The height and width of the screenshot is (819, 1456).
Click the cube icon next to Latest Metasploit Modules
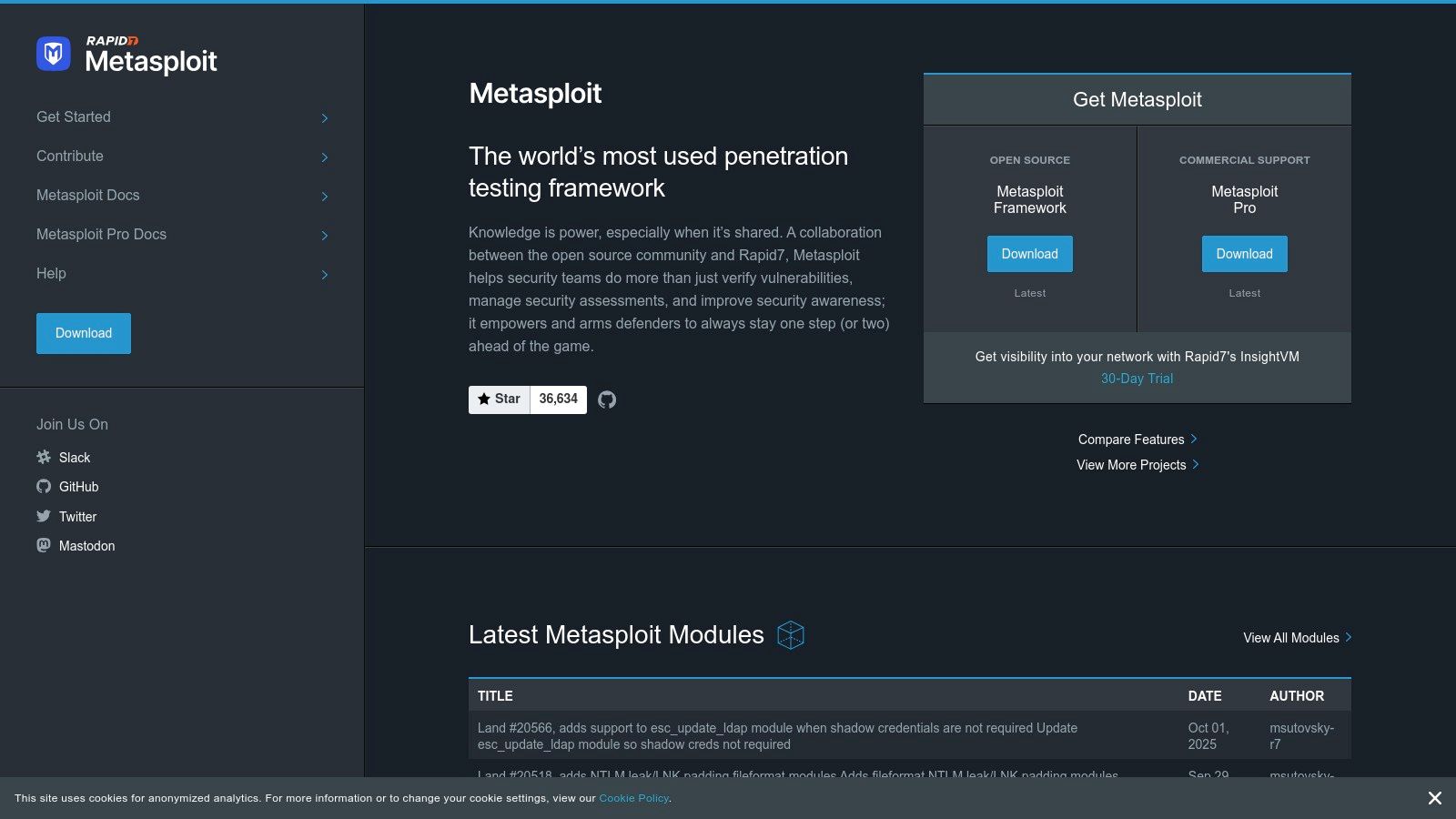coord(791,635)
